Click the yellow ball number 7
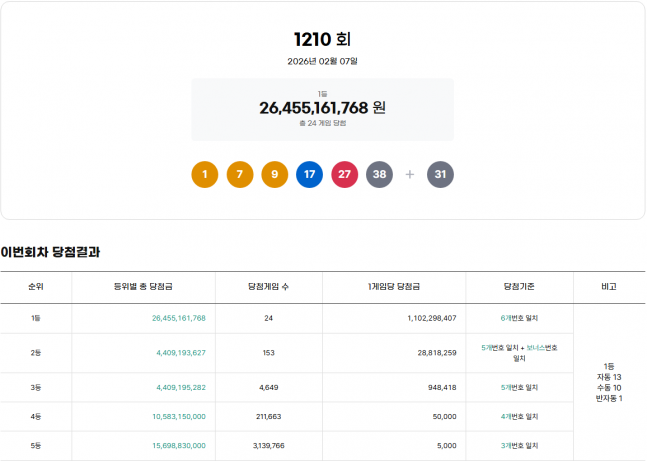The image size is (647, 461). (x=240, y=174)
